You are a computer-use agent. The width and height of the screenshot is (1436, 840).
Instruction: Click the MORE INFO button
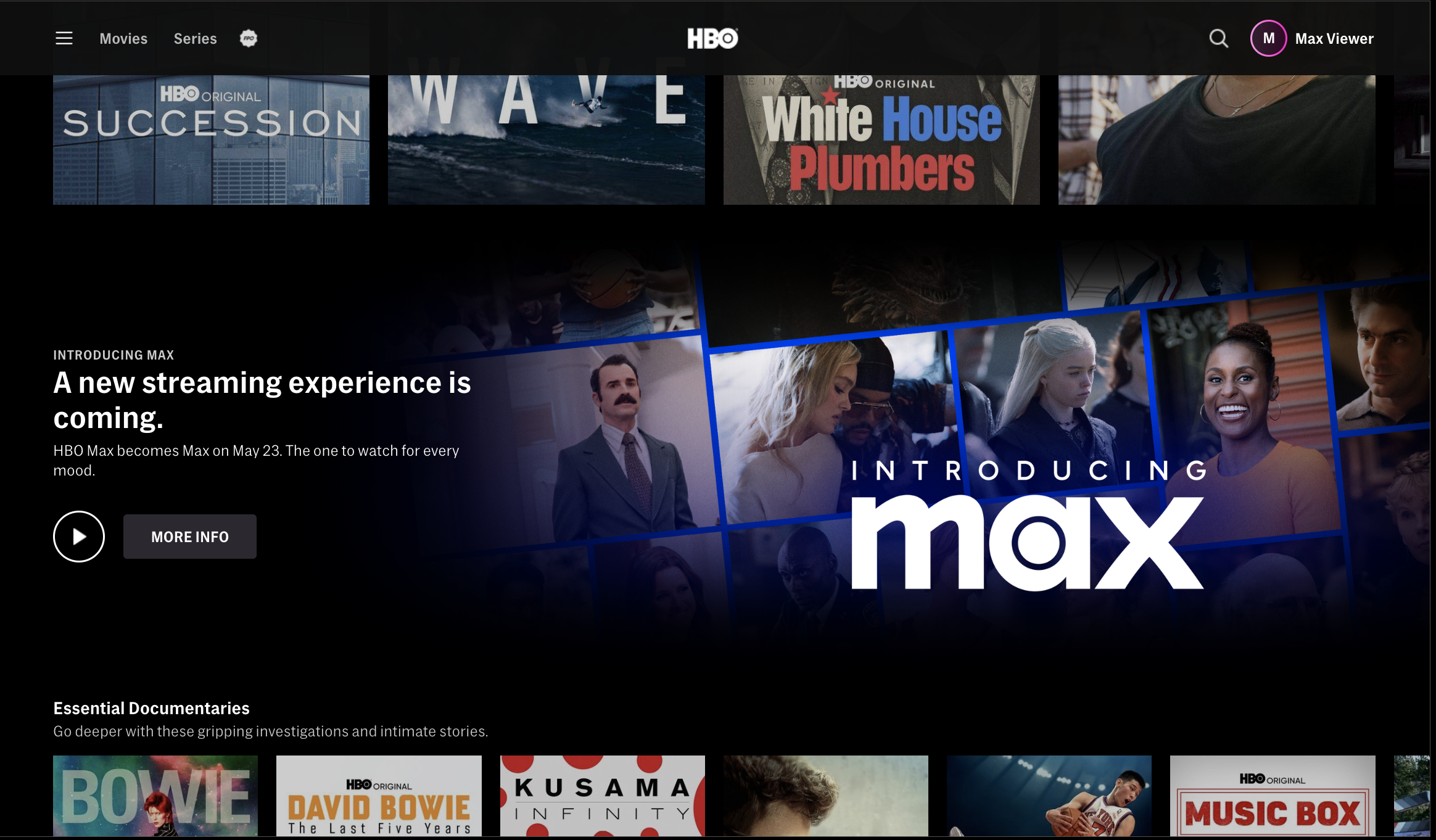[190, 537]
